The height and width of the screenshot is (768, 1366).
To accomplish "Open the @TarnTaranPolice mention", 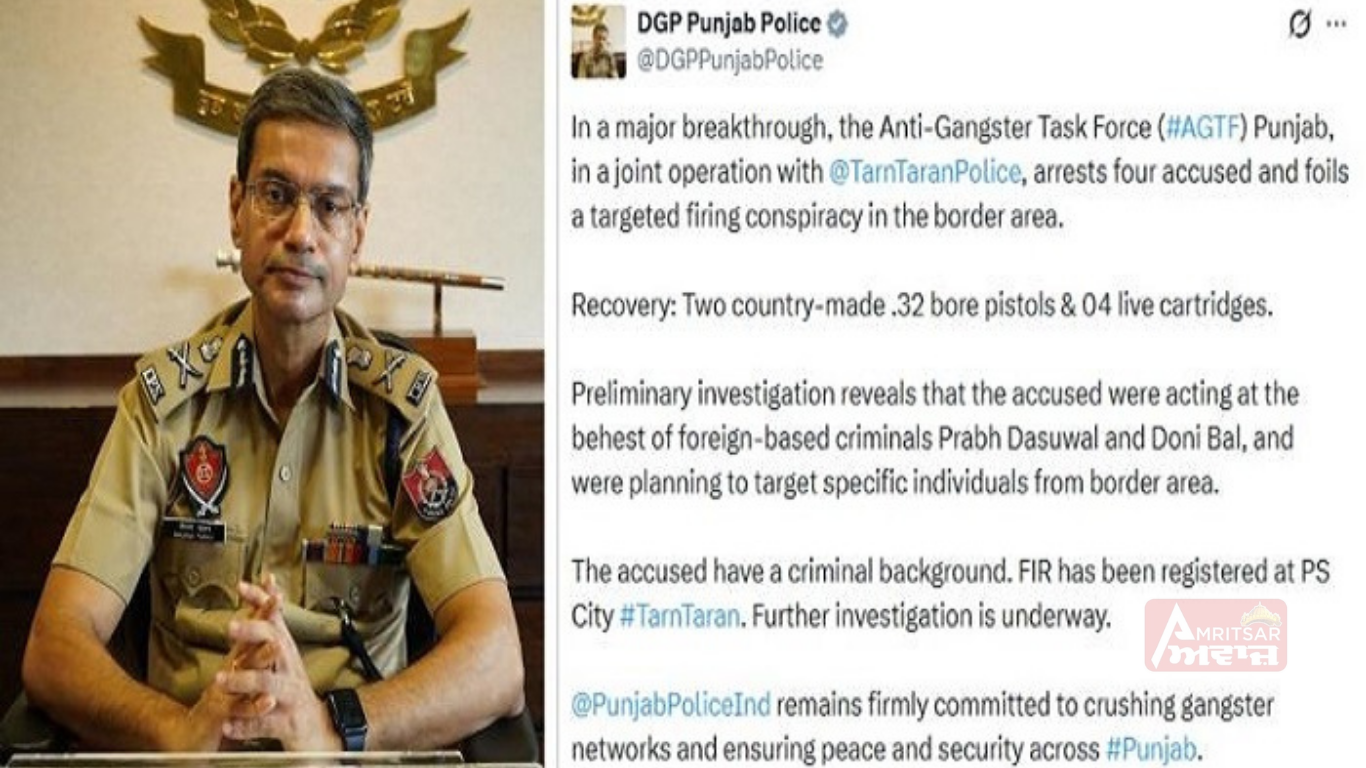I will (x=925, y=172).
